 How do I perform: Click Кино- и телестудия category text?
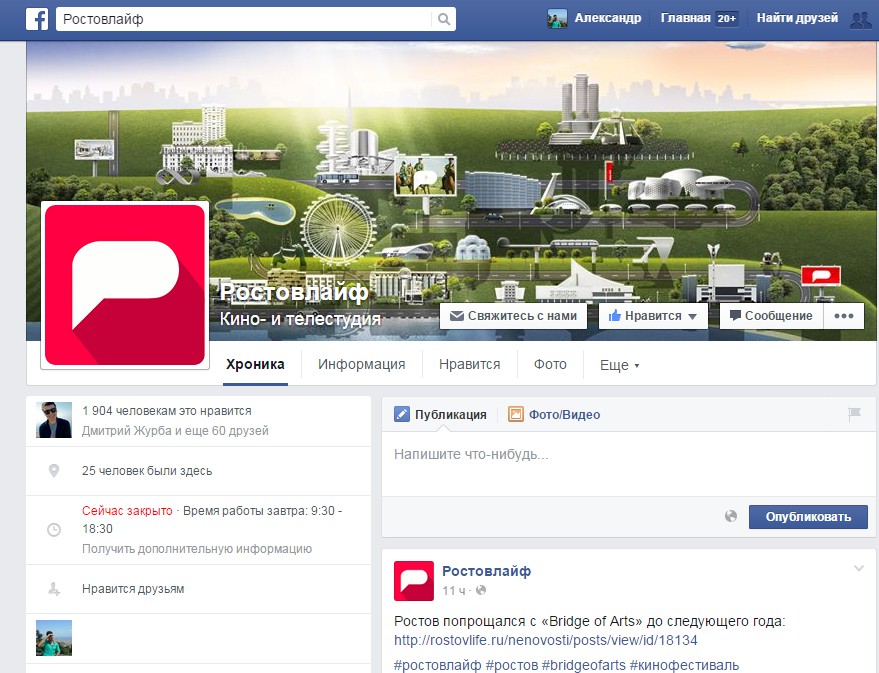300,319
